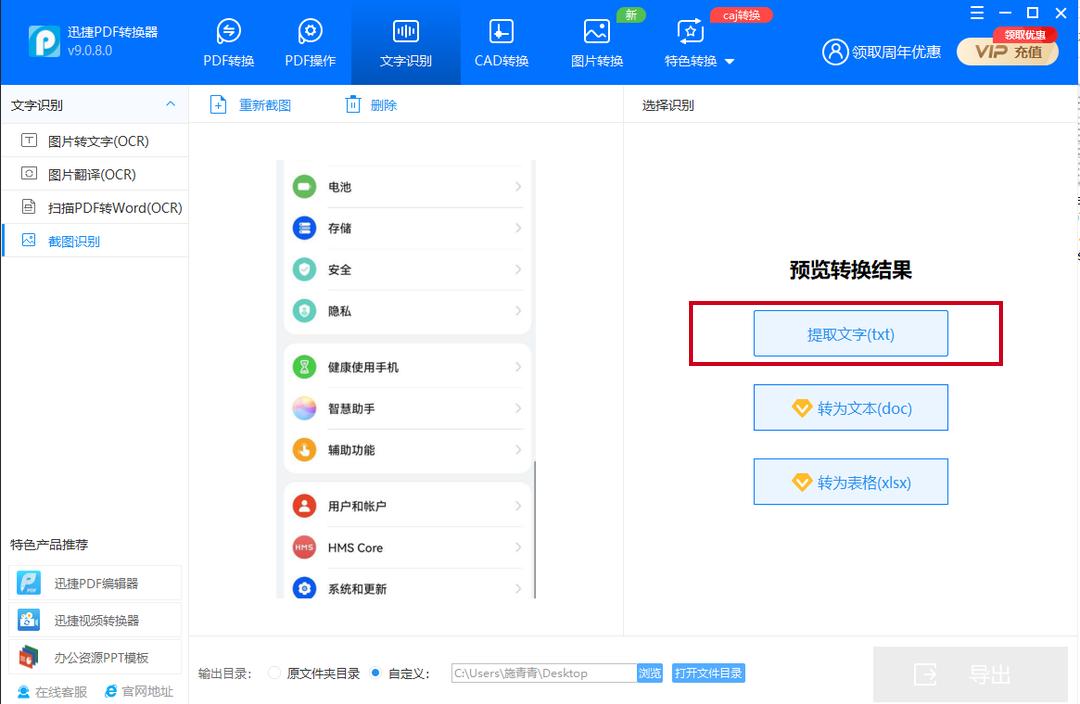The width and height of the screenshot is (1080, 704).
Task: Click 打开文件目录 to open output folder
Action: [708, 673]
